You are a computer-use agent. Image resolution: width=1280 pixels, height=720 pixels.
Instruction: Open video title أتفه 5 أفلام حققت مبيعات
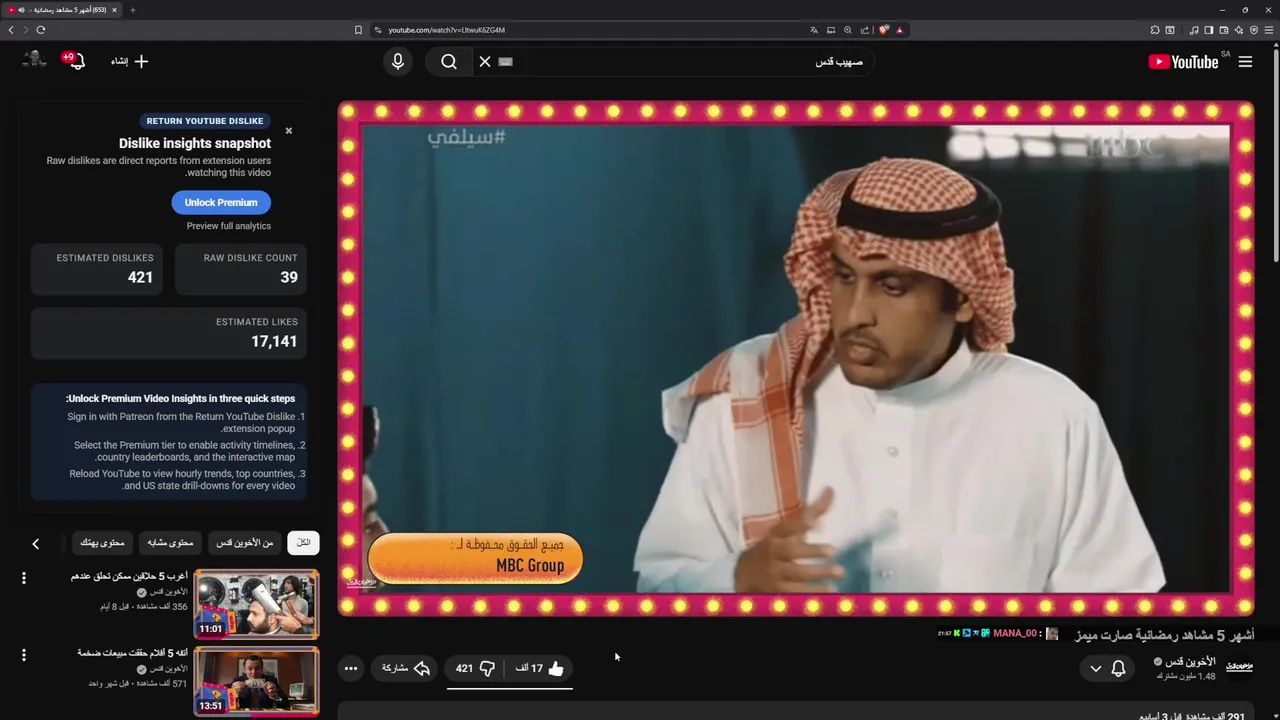click(132, 653)
